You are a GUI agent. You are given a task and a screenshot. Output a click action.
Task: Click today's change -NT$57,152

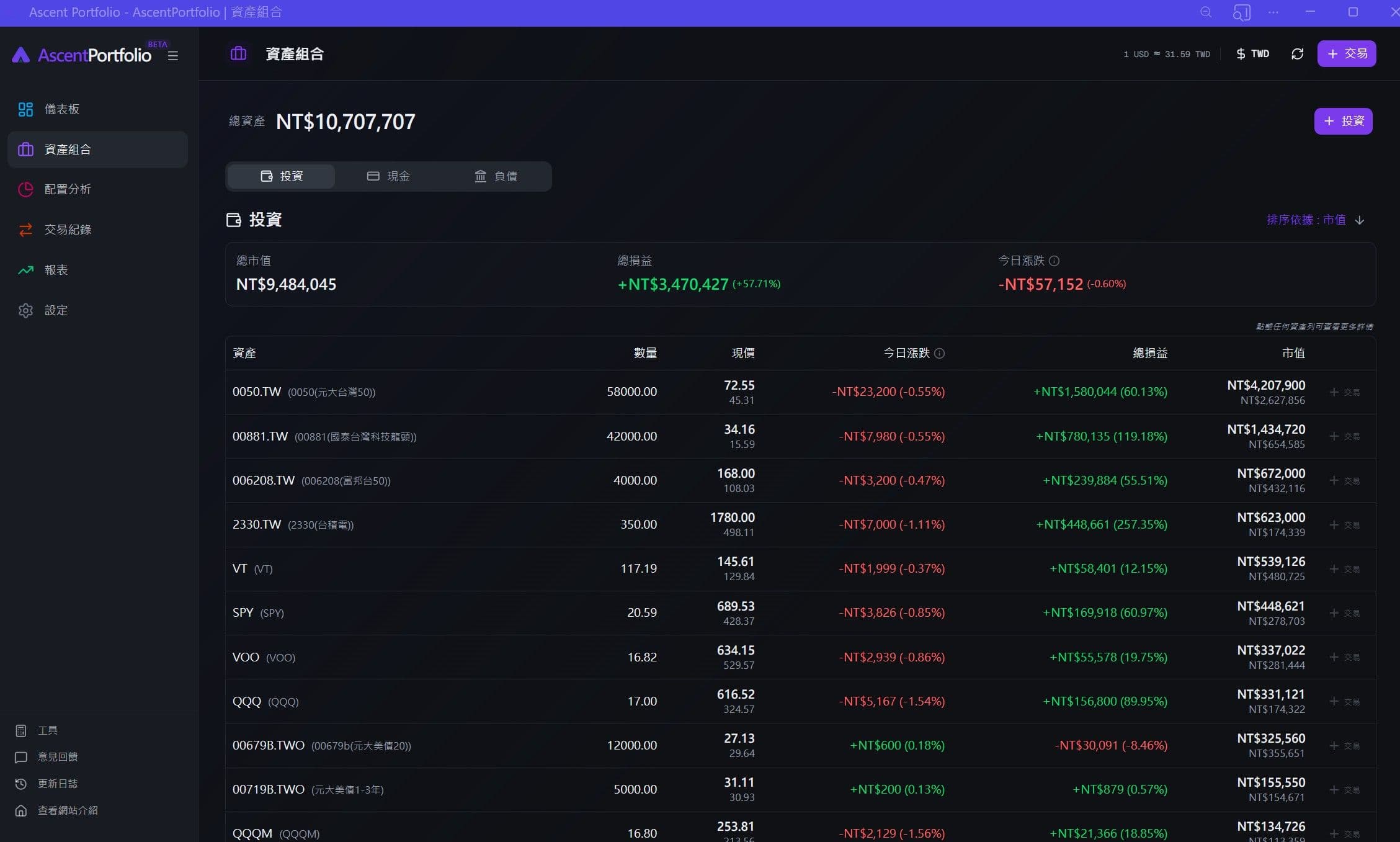click(x=1040, y=284)
